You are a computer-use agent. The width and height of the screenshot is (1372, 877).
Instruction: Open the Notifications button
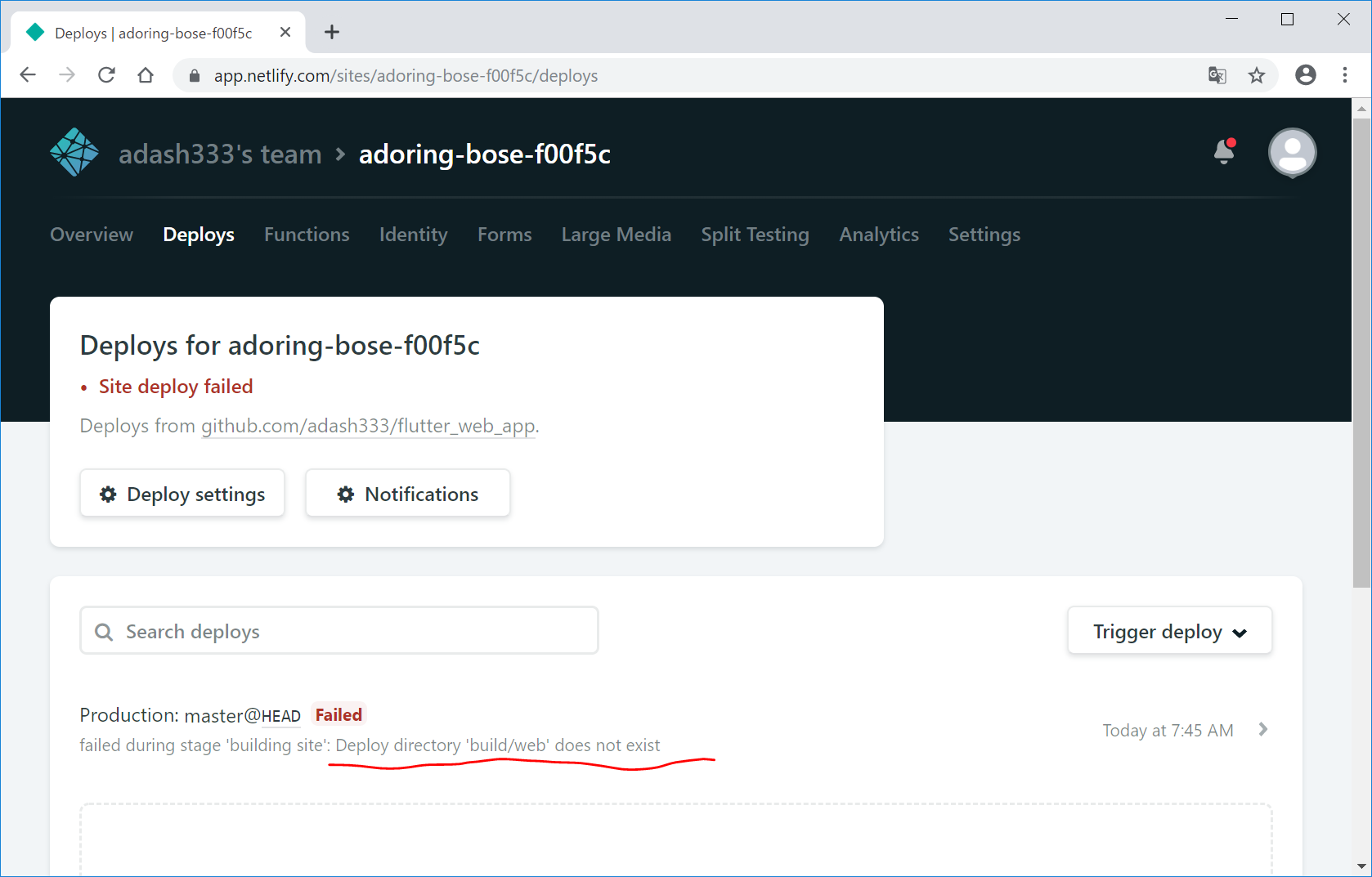click(x=407, y=494)
